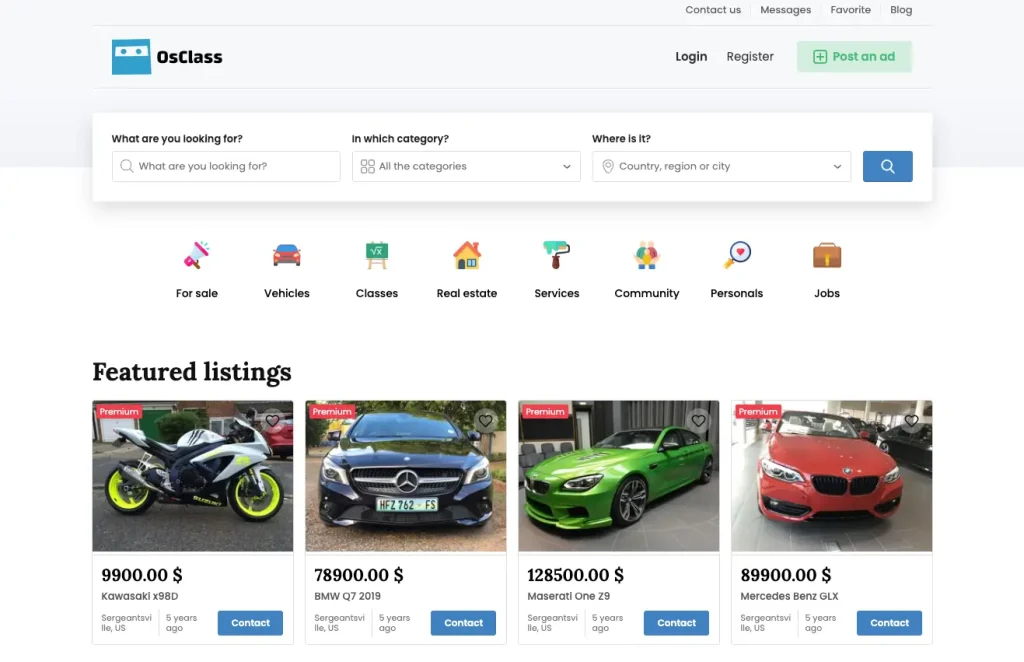Image resolution: width=1024 pixels, height=662 pixels.
Task: Click the Maserati One Z9 title
Action: pos(569,596)
